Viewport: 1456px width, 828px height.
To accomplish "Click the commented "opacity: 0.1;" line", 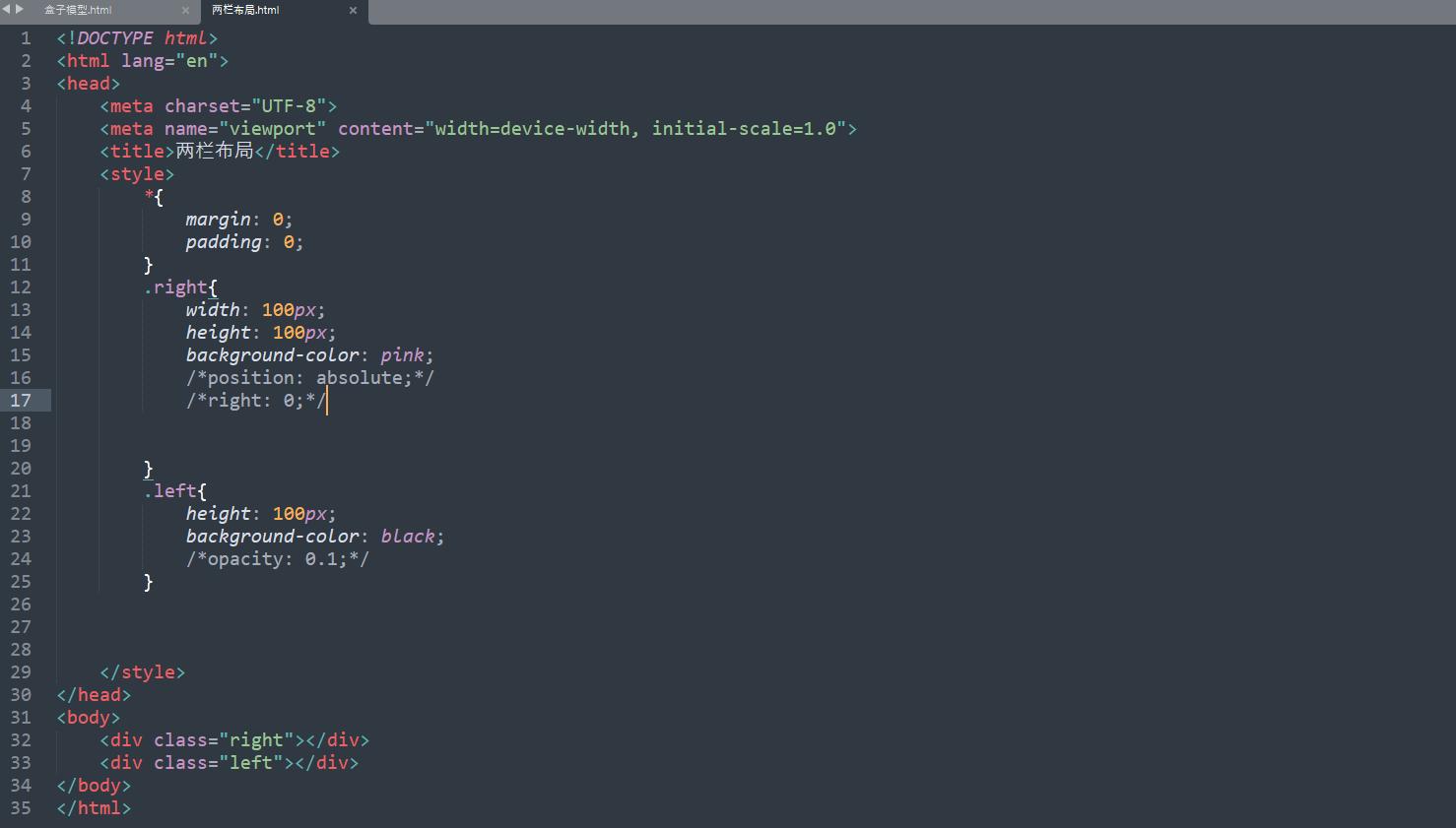I will (278, 559).
